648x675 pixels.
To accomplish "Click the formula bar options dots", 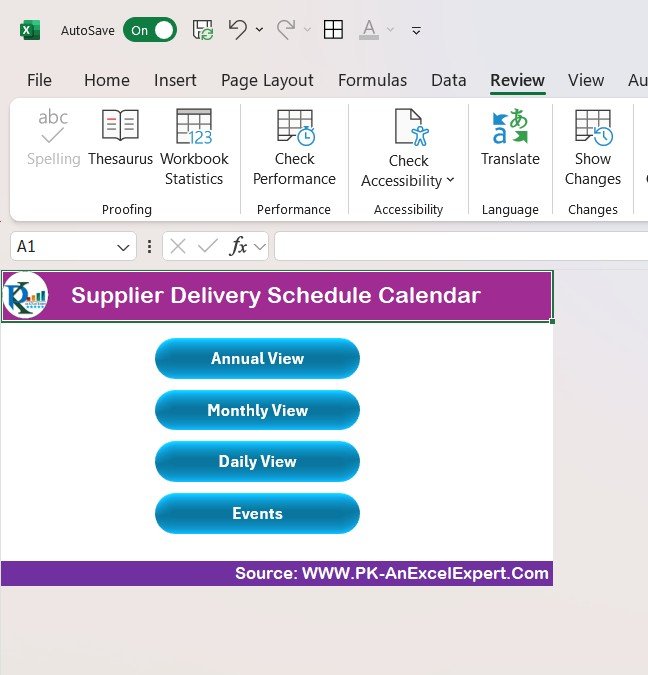I will [x=149, y=247].
